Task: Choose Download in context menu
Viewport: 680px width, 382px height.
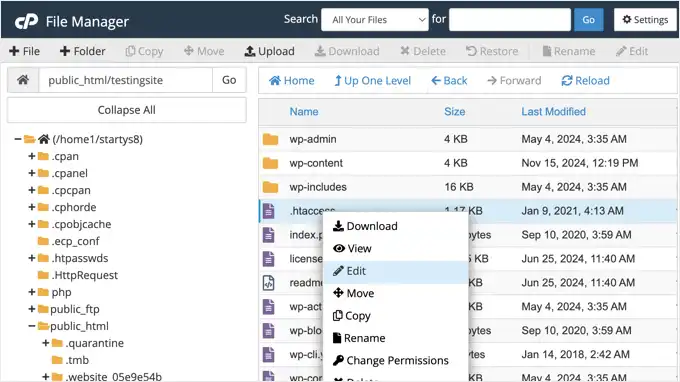Action: click(x=396, y=226)
